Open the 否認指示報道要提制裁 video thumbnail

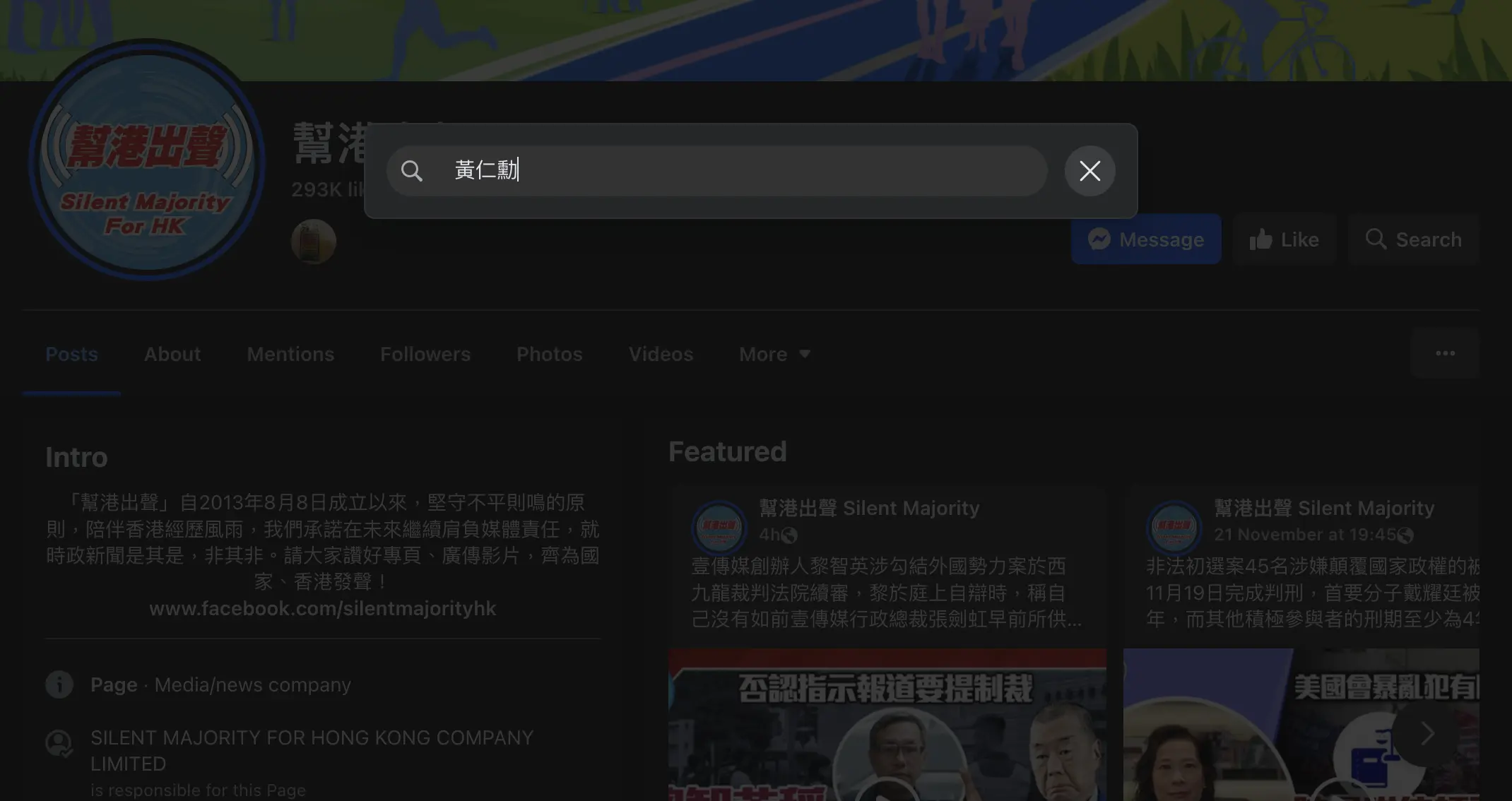(887, 725)
